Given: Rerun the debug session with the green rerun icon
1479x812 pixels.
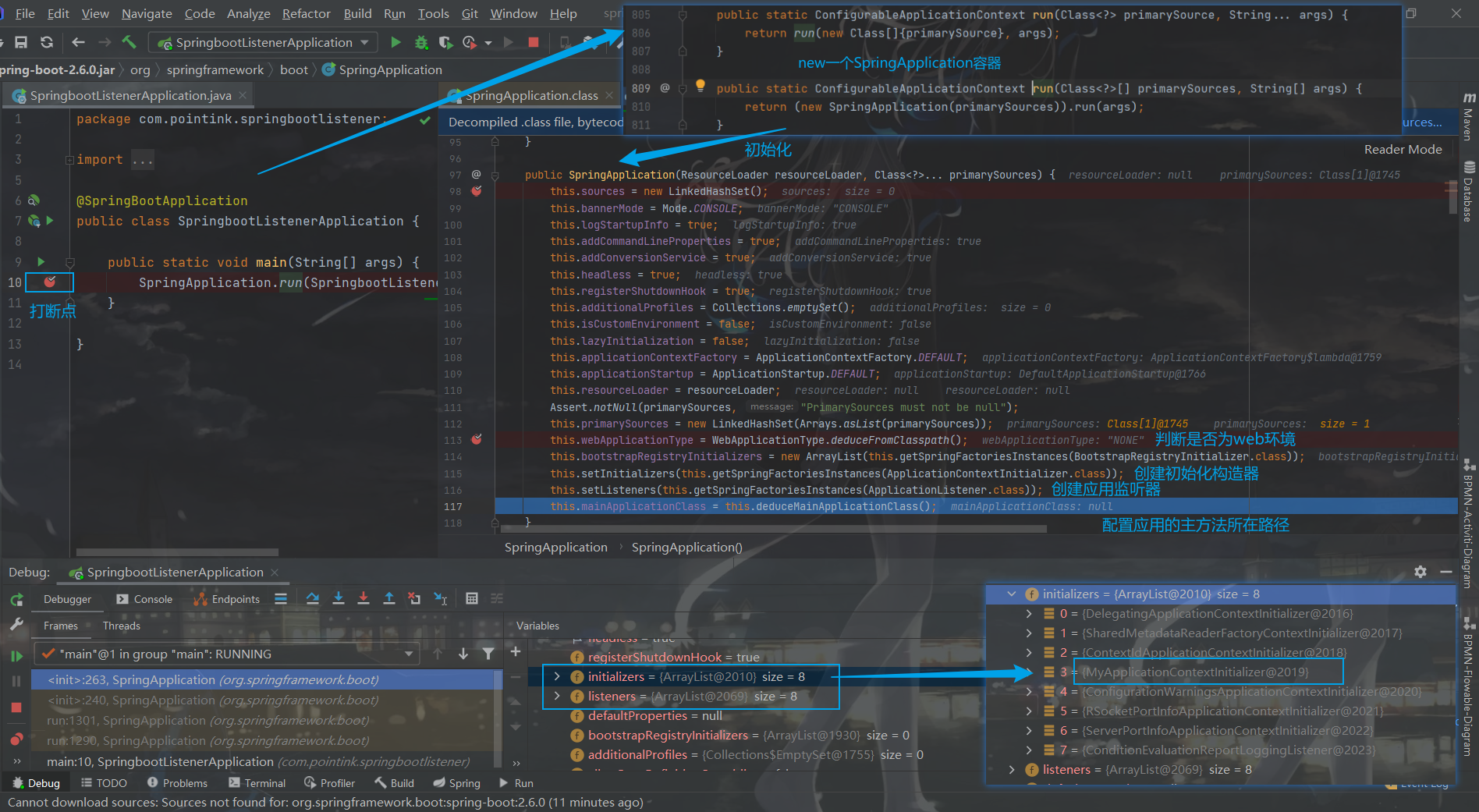Looking at the screenshot, I should pyautogui.click(x=16, y=600).
